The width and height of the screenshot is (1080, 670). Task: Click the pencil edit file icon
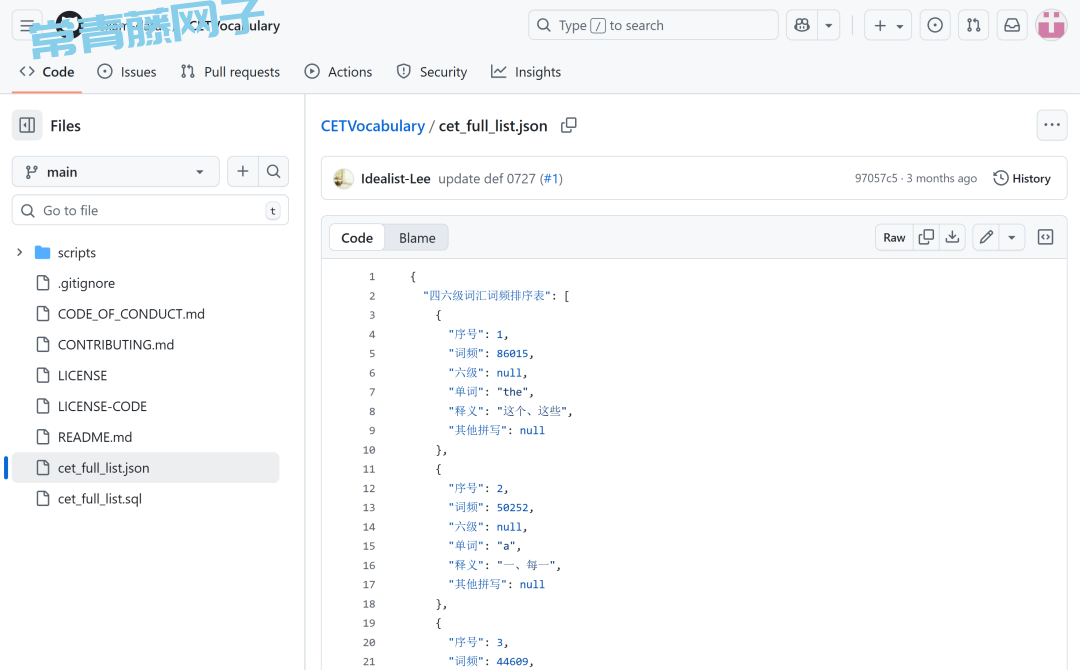click(986, 237)
